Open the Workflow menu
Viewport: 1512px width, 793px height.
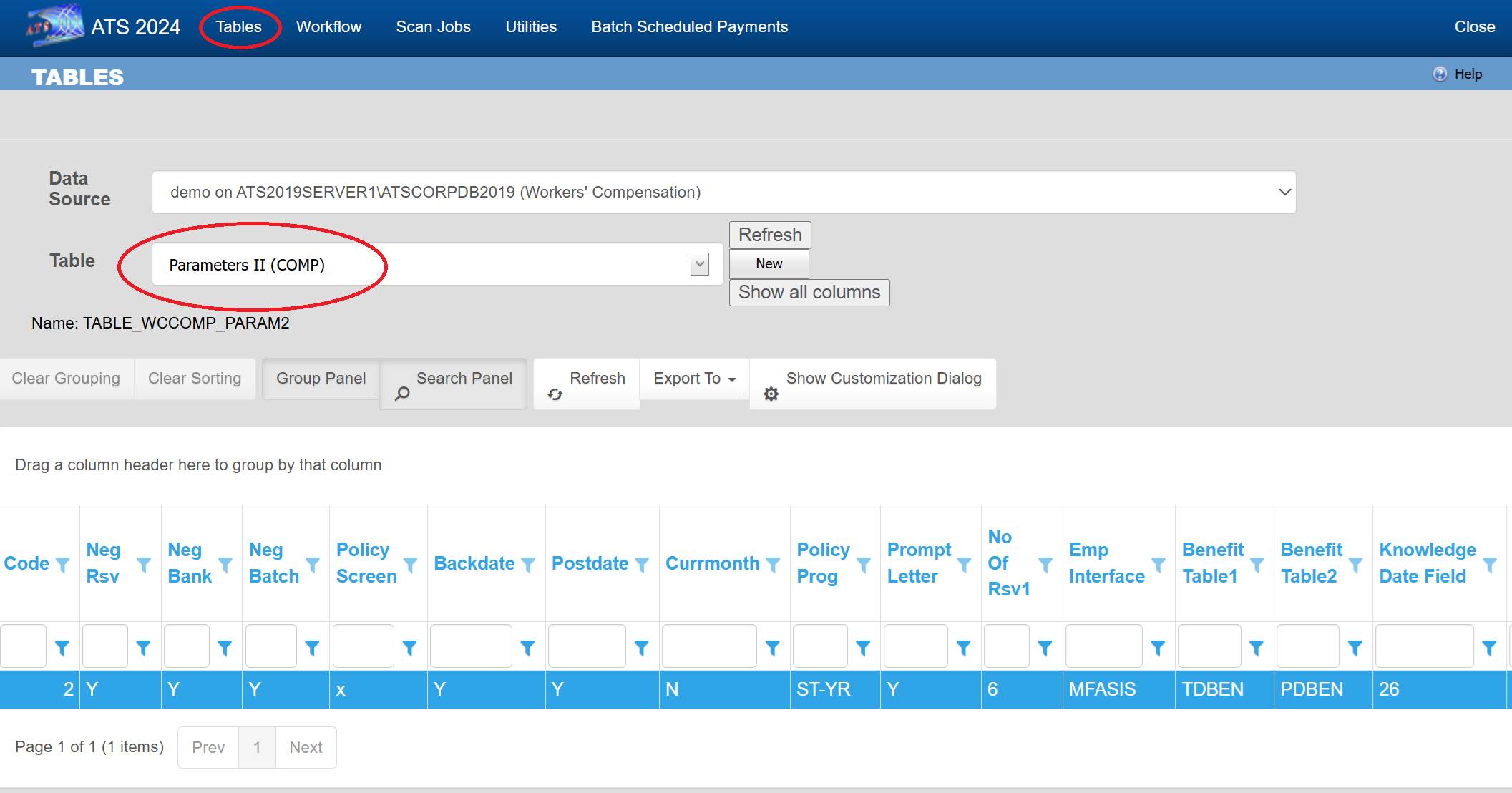pos(328,27)
